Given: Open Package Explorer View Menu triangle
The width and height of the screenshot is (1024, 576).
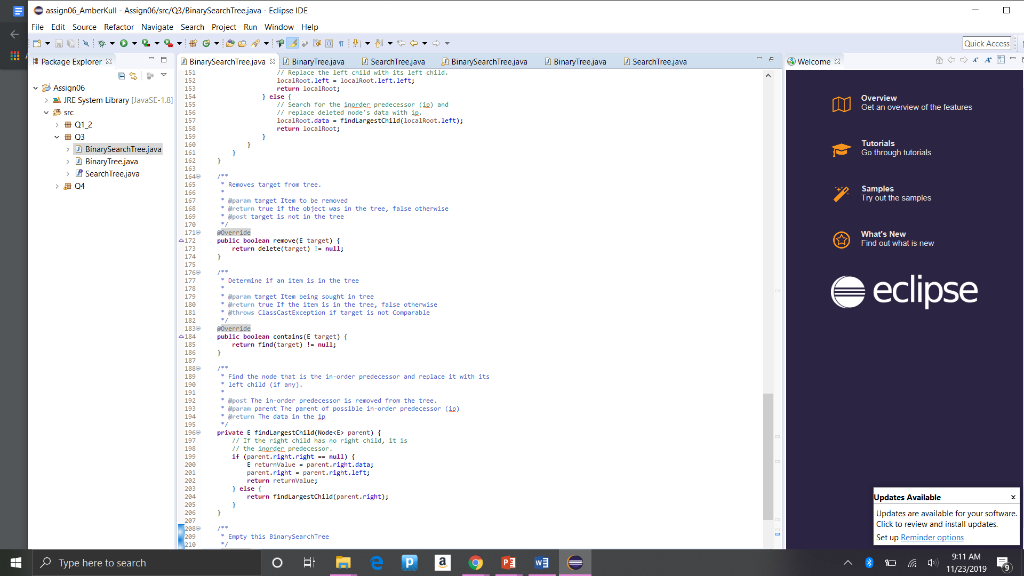Looking at the screenshot, I should [x=164, y=76].
